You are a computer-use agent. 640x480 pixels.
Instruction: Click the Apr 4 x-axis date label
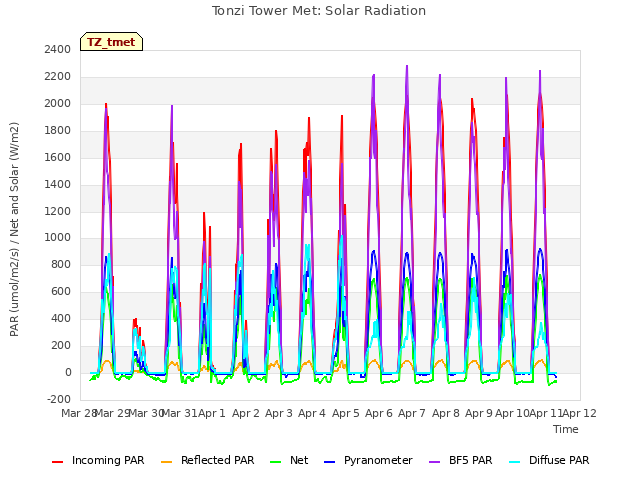coord(312,413)
